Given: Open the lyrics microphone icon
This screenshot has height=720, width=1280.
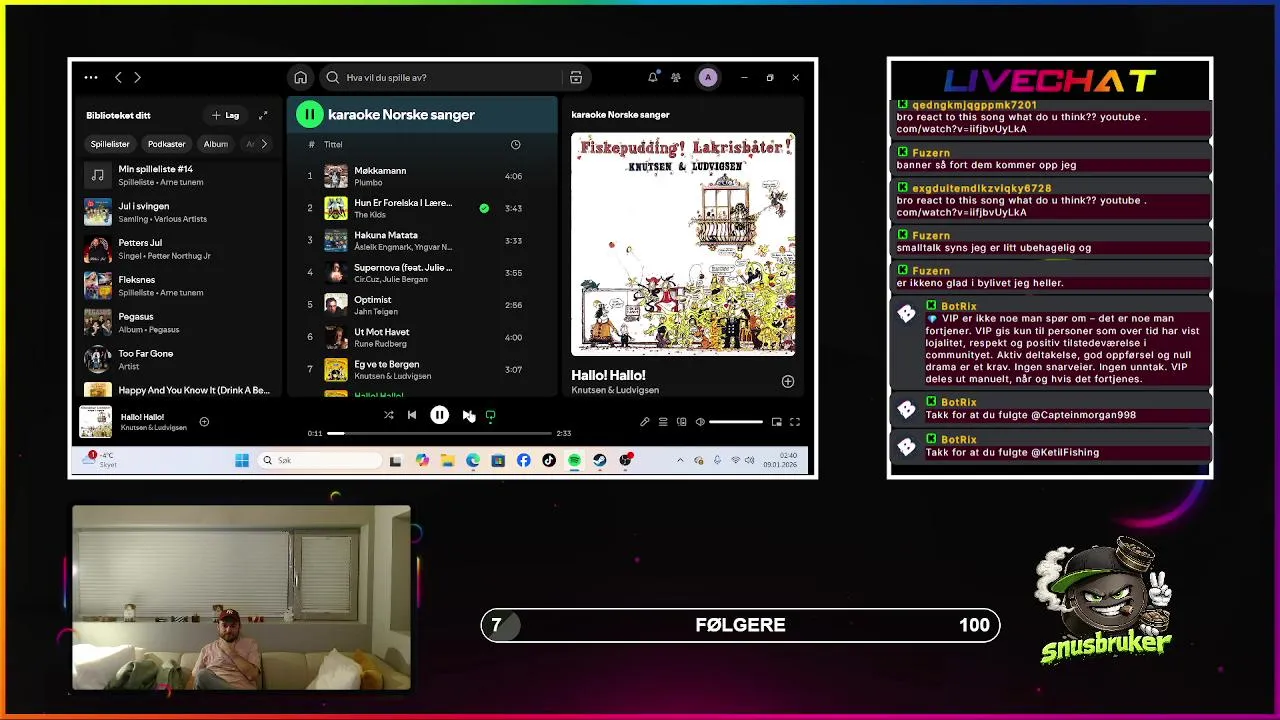Looking at the screenshot, I should [645, 422].
